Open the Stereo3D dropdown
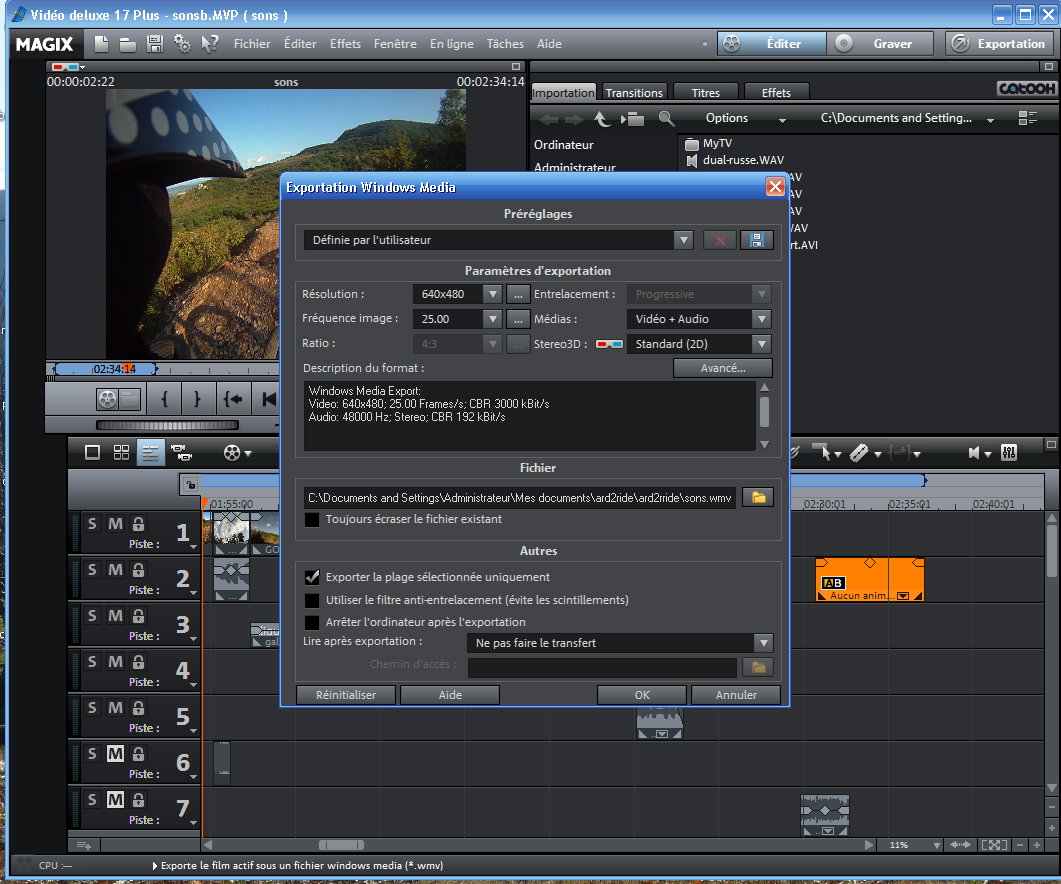Viewport: 1061px width, 884px height. tap(762, 344)
